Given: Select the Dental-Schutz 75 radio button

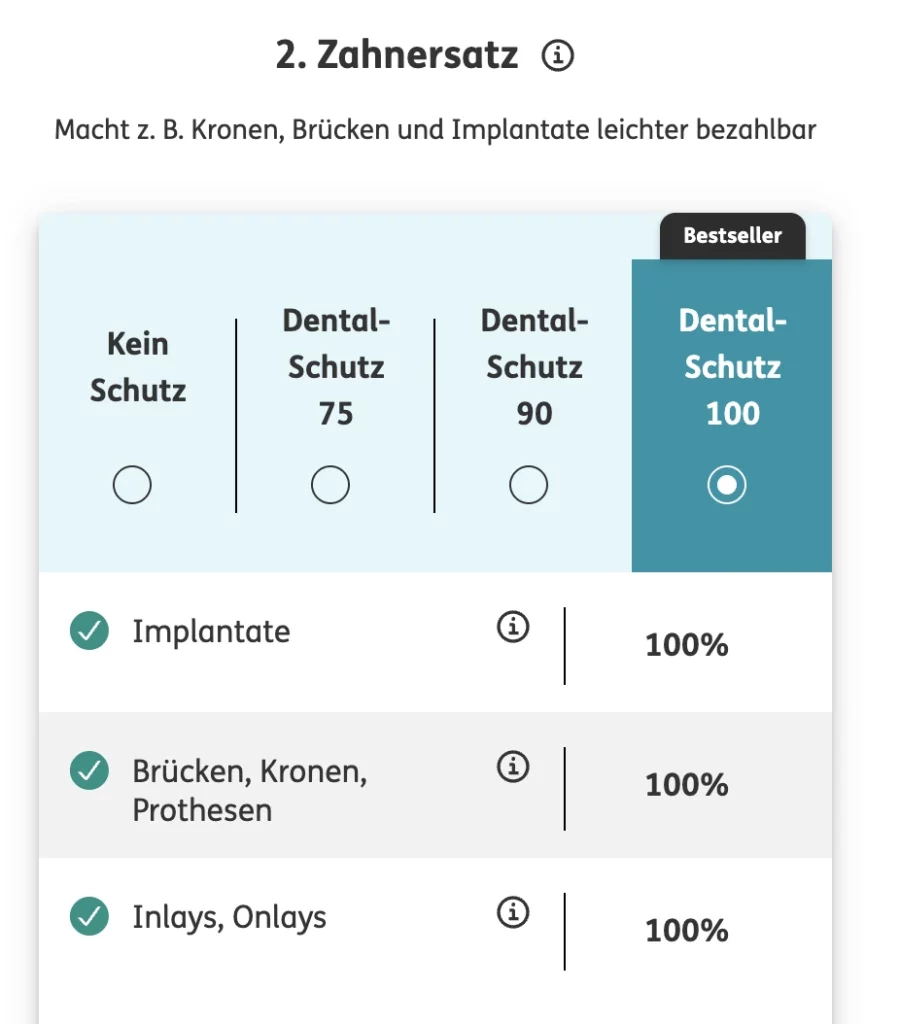Looking at the screenshot, I should pyautogui.click(x=330, y=485).
